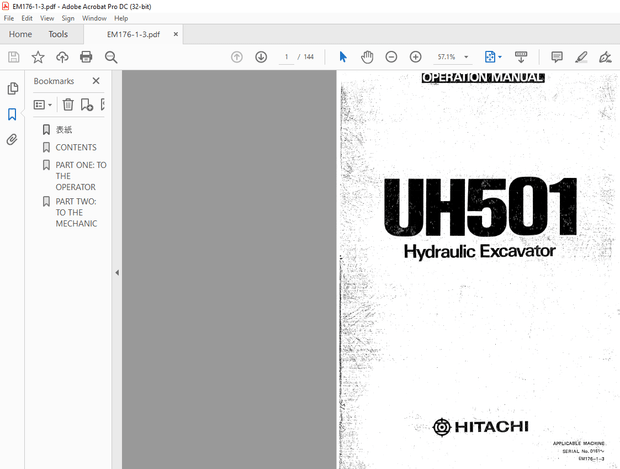Open PART ONE: TO THE OPERATOR bookmark

pos(81,176)
